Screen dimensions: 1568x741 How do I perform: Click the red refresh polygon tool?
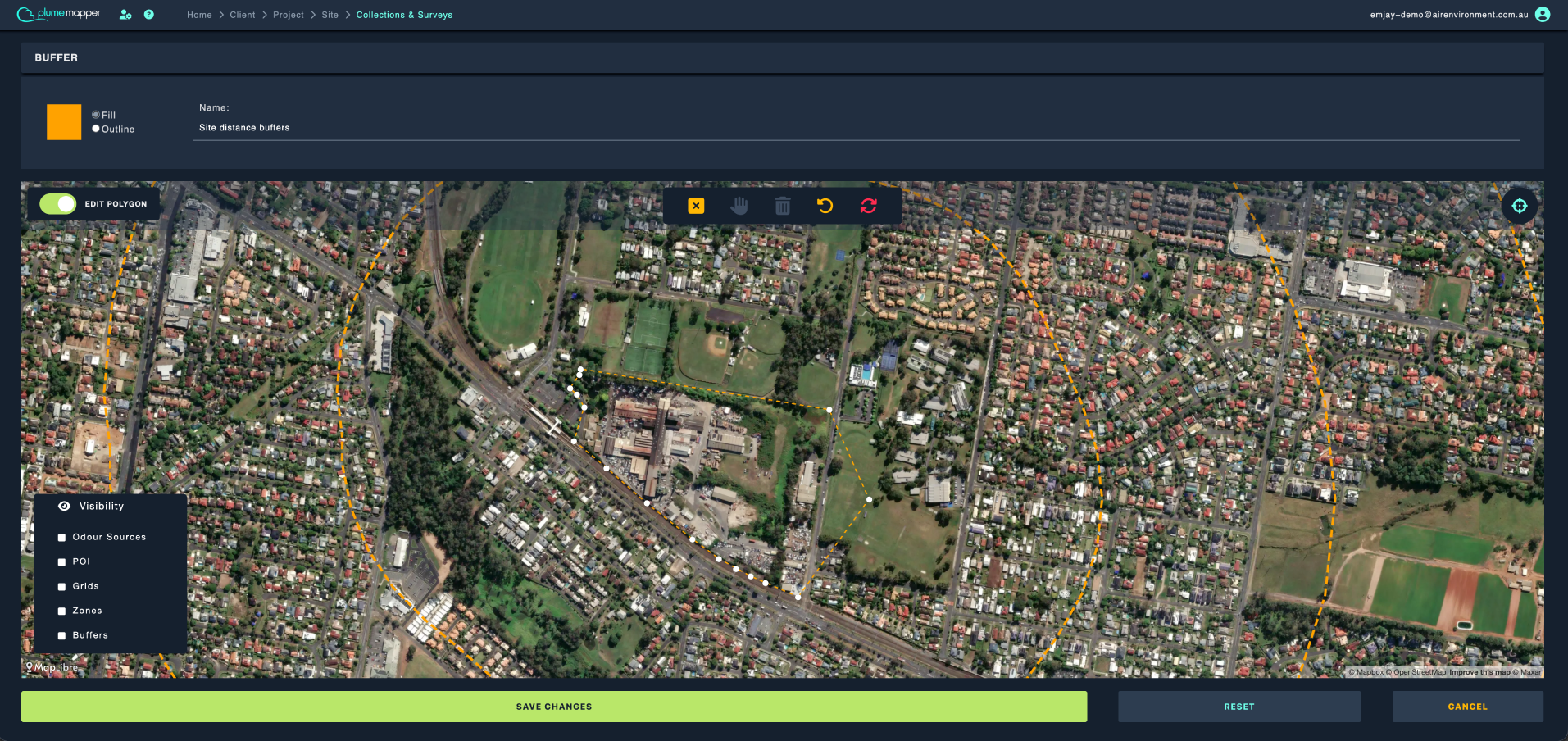(869, 206)
